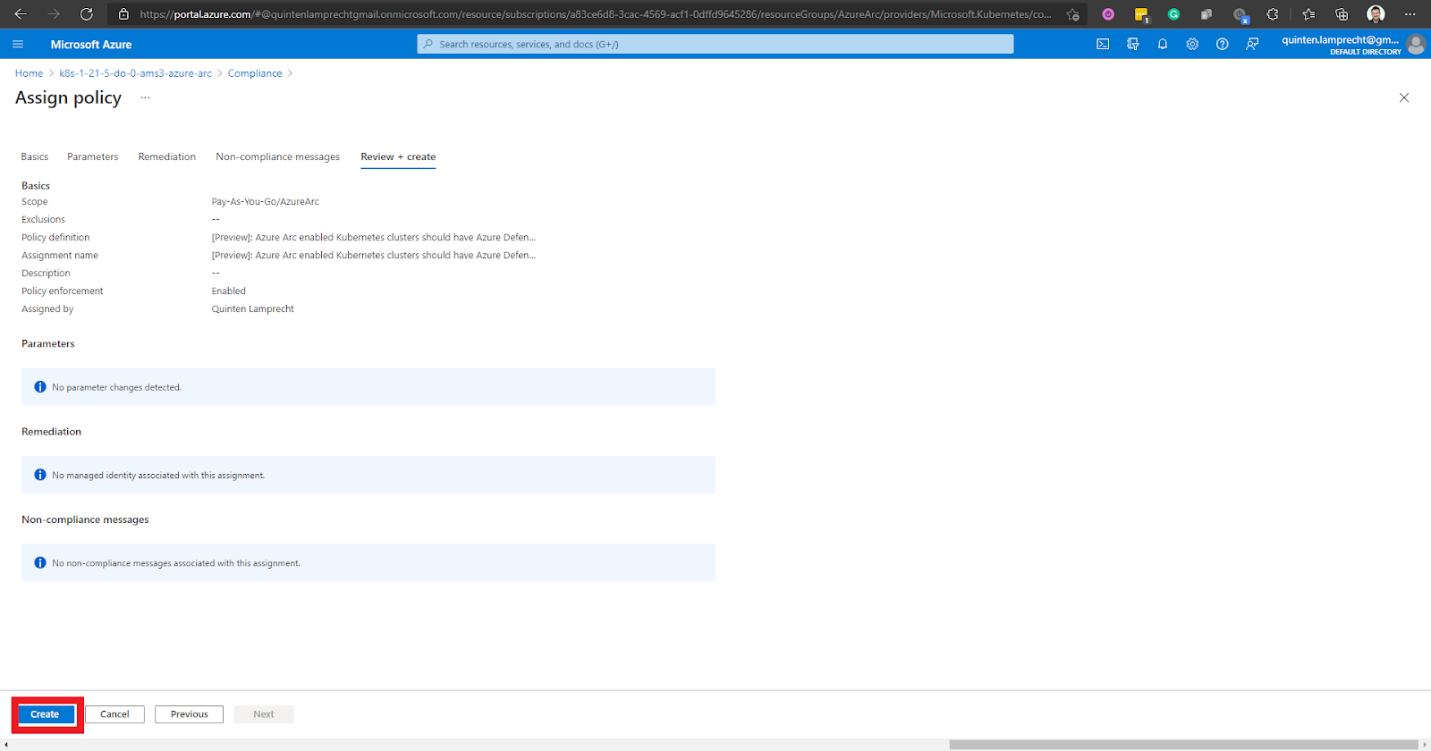Screen dimensions: 1431x751
Task: Open the Directories + subscriptions filter icon
Action: pyautogui.click(x=1133, y=44)
